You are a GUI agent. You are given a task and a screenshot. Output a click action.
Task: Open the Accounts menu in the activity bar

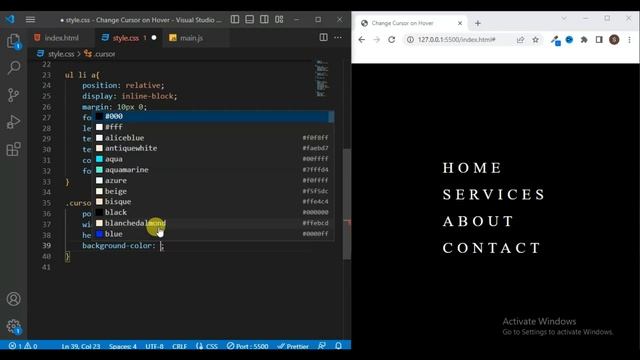point(13,299)
